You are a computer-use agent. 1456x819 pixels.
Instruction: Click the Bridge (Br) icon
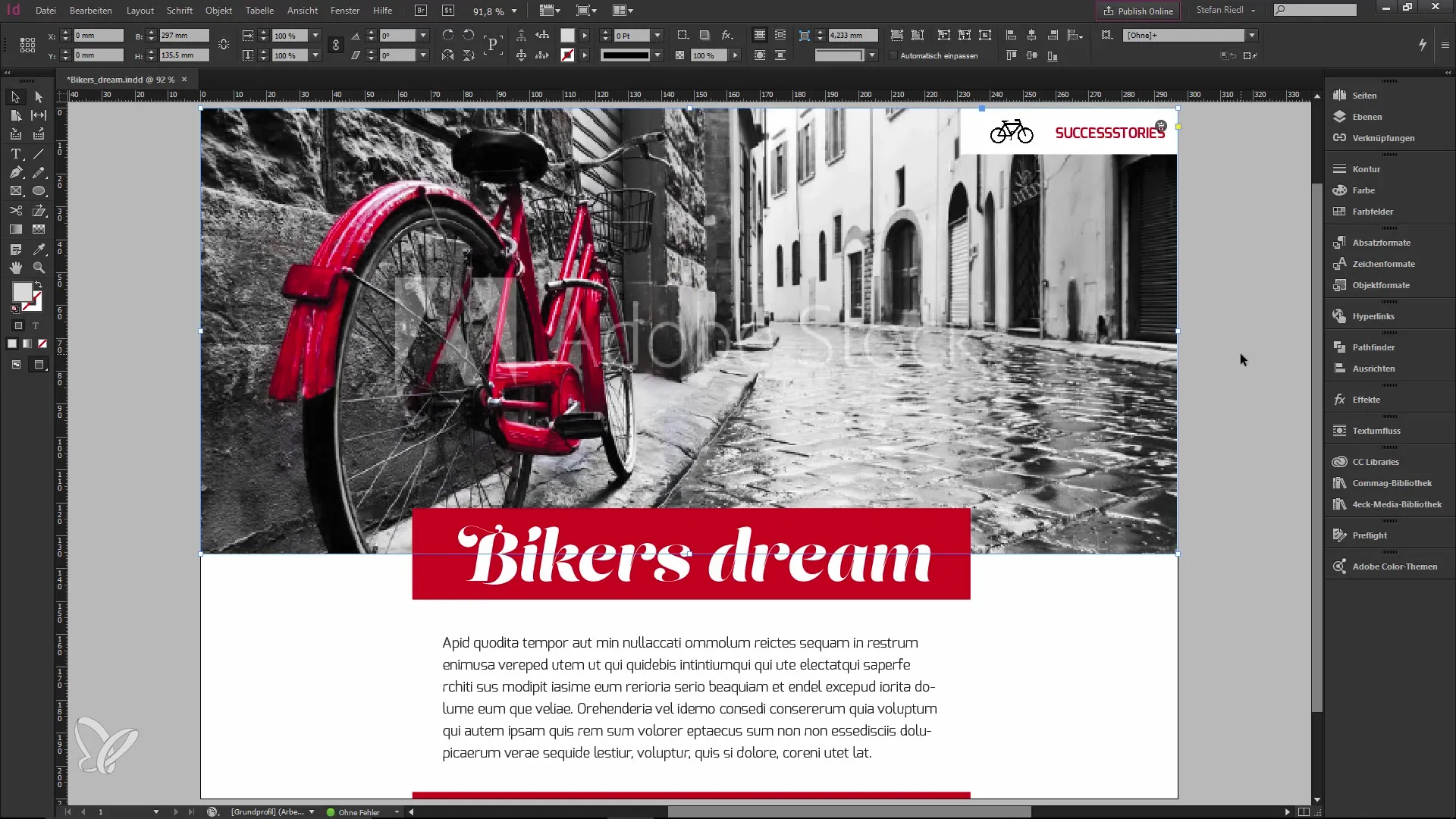tap(421, 11)
